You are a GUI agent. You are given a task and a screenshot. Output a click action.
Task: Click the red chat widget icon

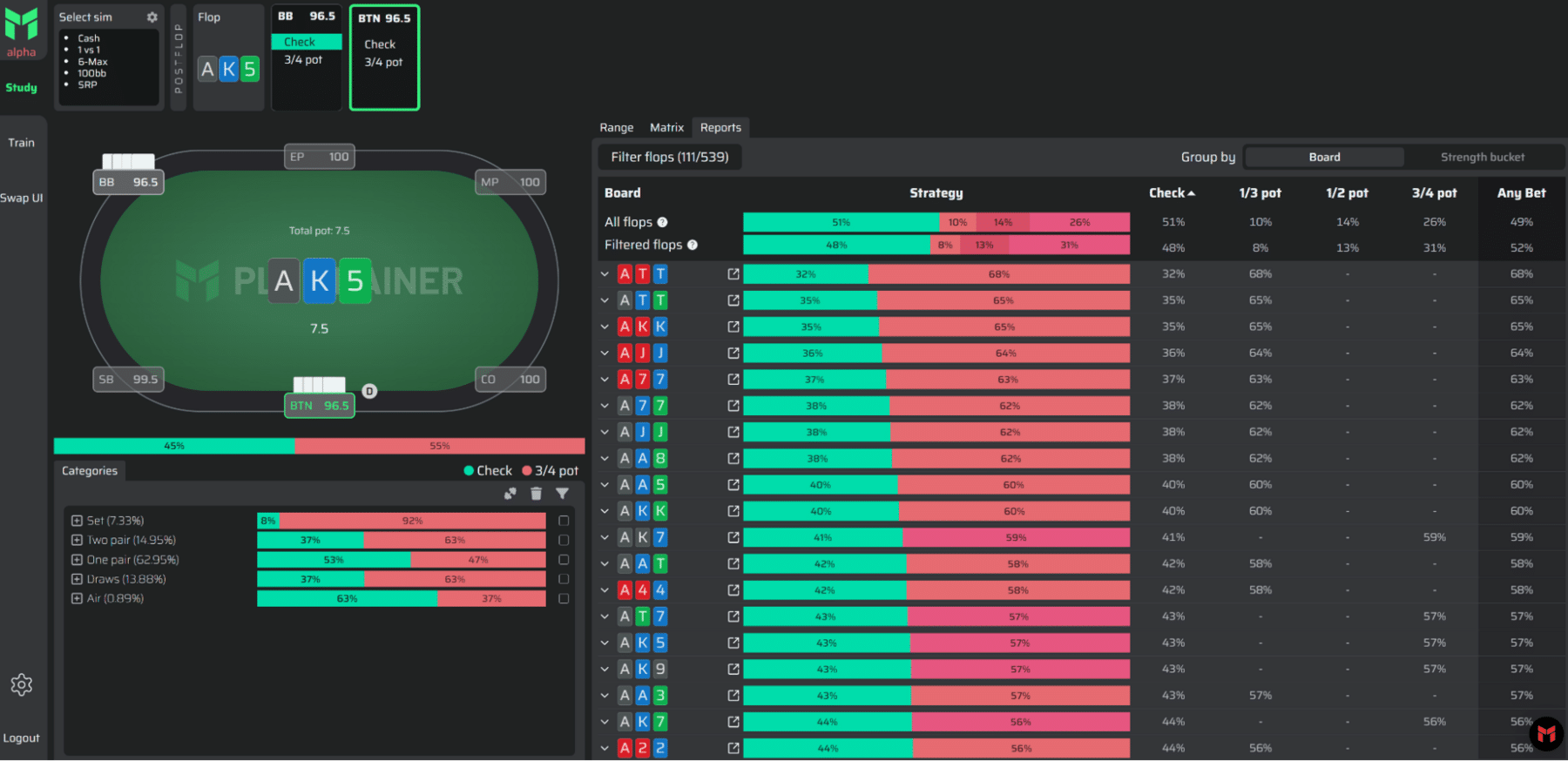(1546, 734)
